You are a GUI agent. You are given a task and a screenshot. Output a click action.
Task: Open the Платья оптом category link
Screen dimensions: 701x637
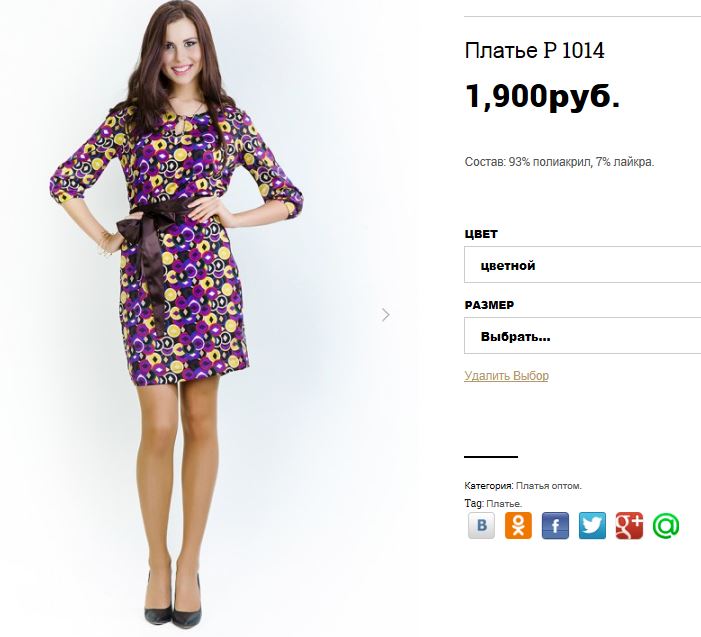[549, 486]
